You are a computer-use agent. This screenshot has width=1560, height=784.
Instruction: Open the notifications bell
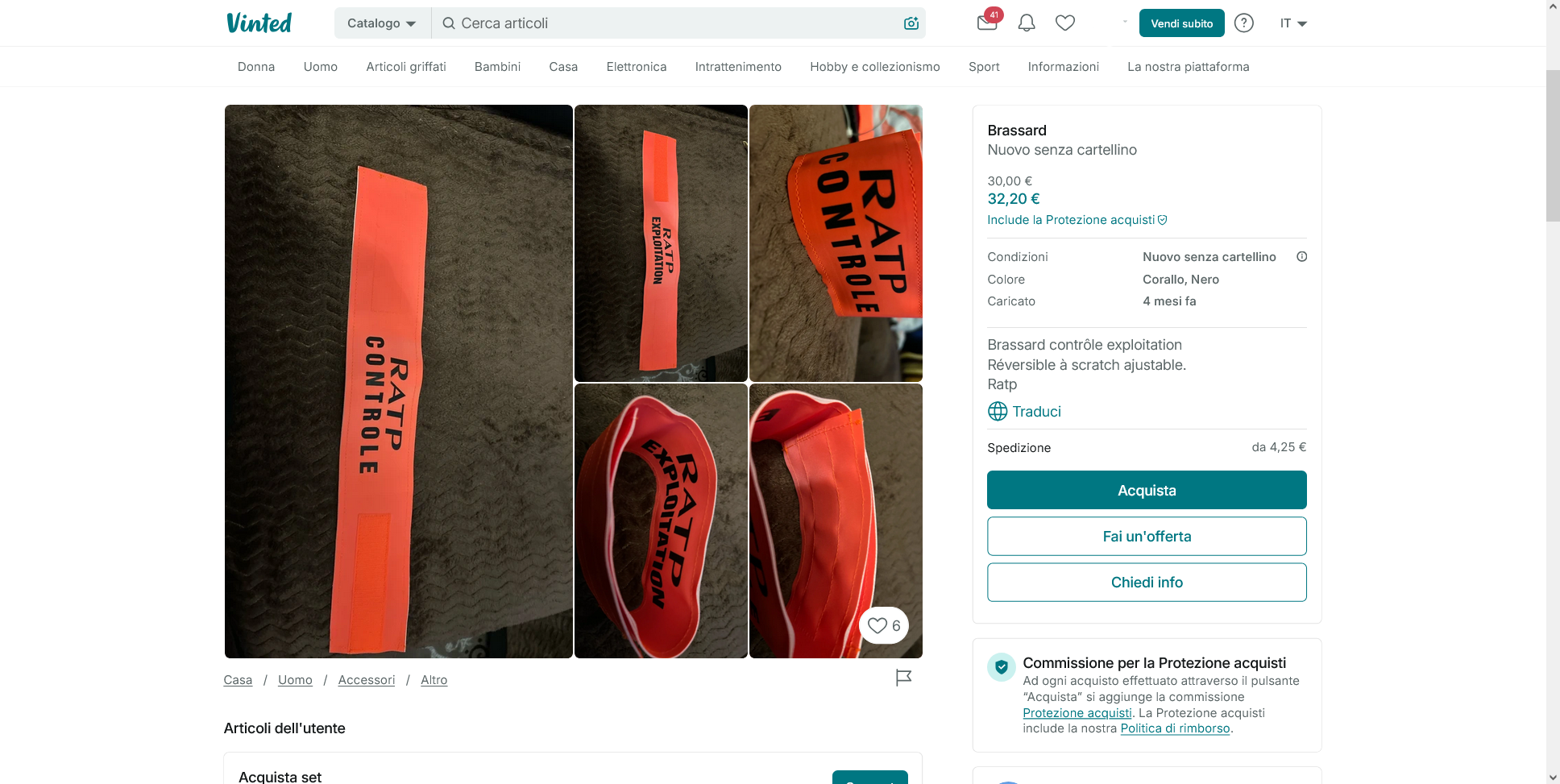point(1027,23)
